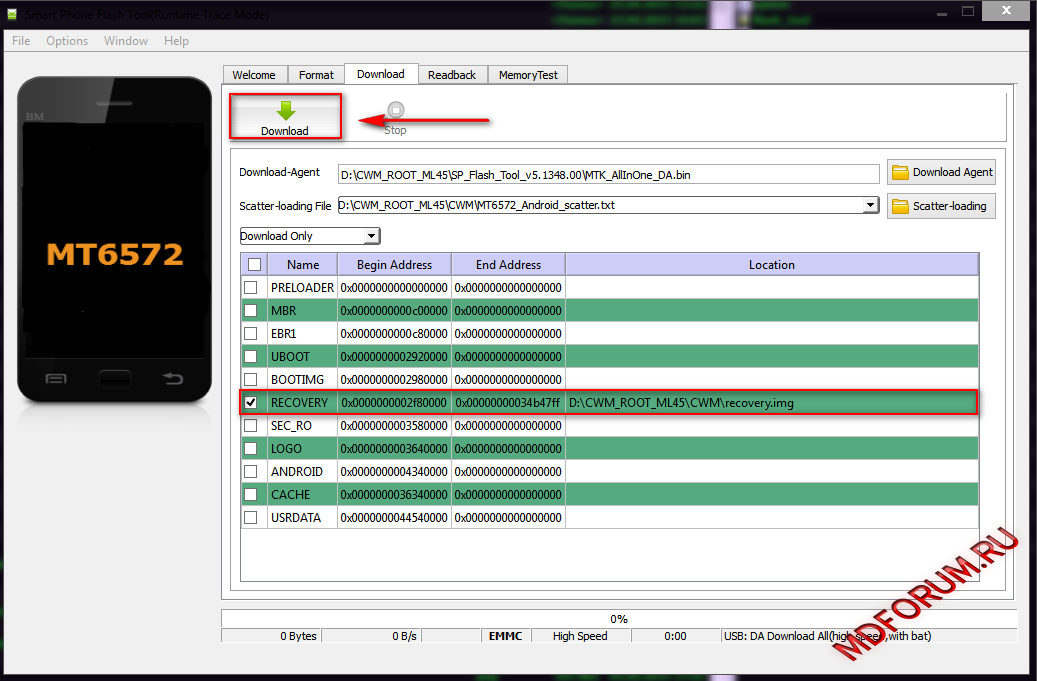The image size is (1037, 681).
Task: Click the PRELOADER partition name
Action: [x=302, y=288]
